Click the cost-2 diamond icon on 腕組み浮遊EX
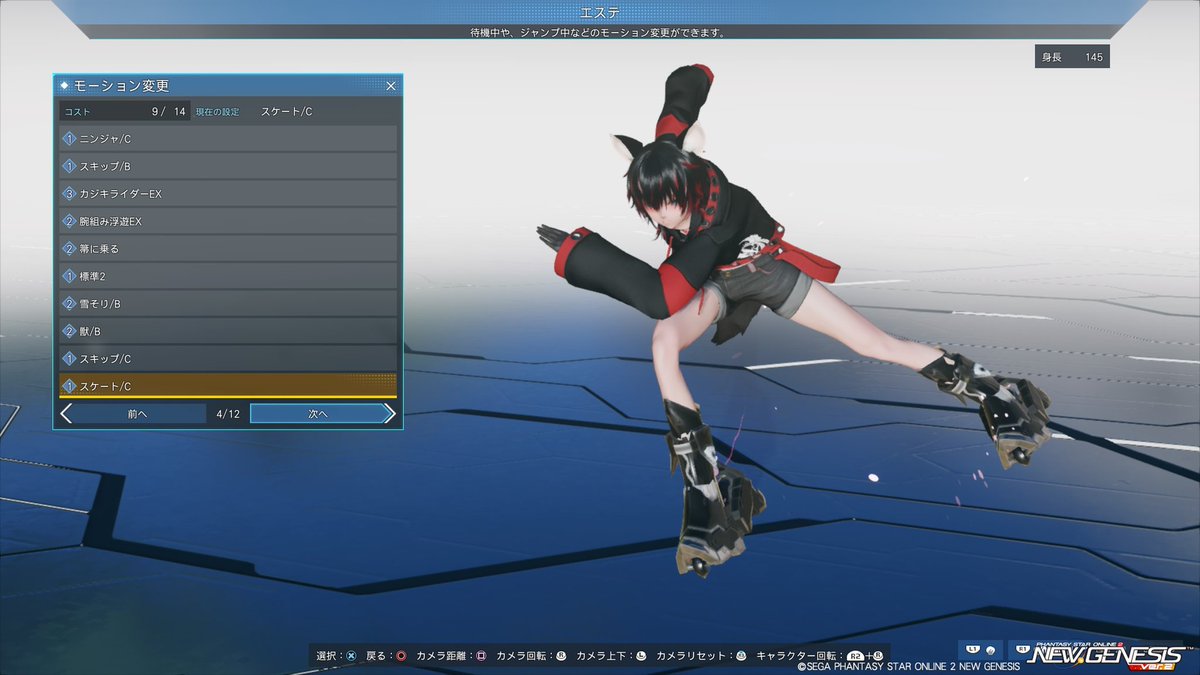 coord(70,221)
